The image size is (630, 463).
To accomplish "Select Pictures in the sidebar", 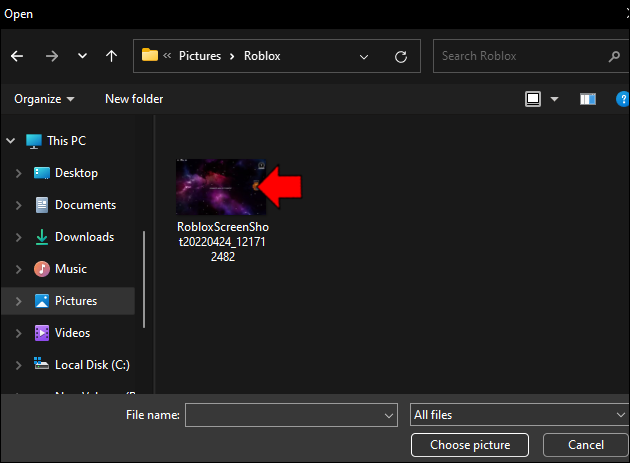I will (66, 301).
